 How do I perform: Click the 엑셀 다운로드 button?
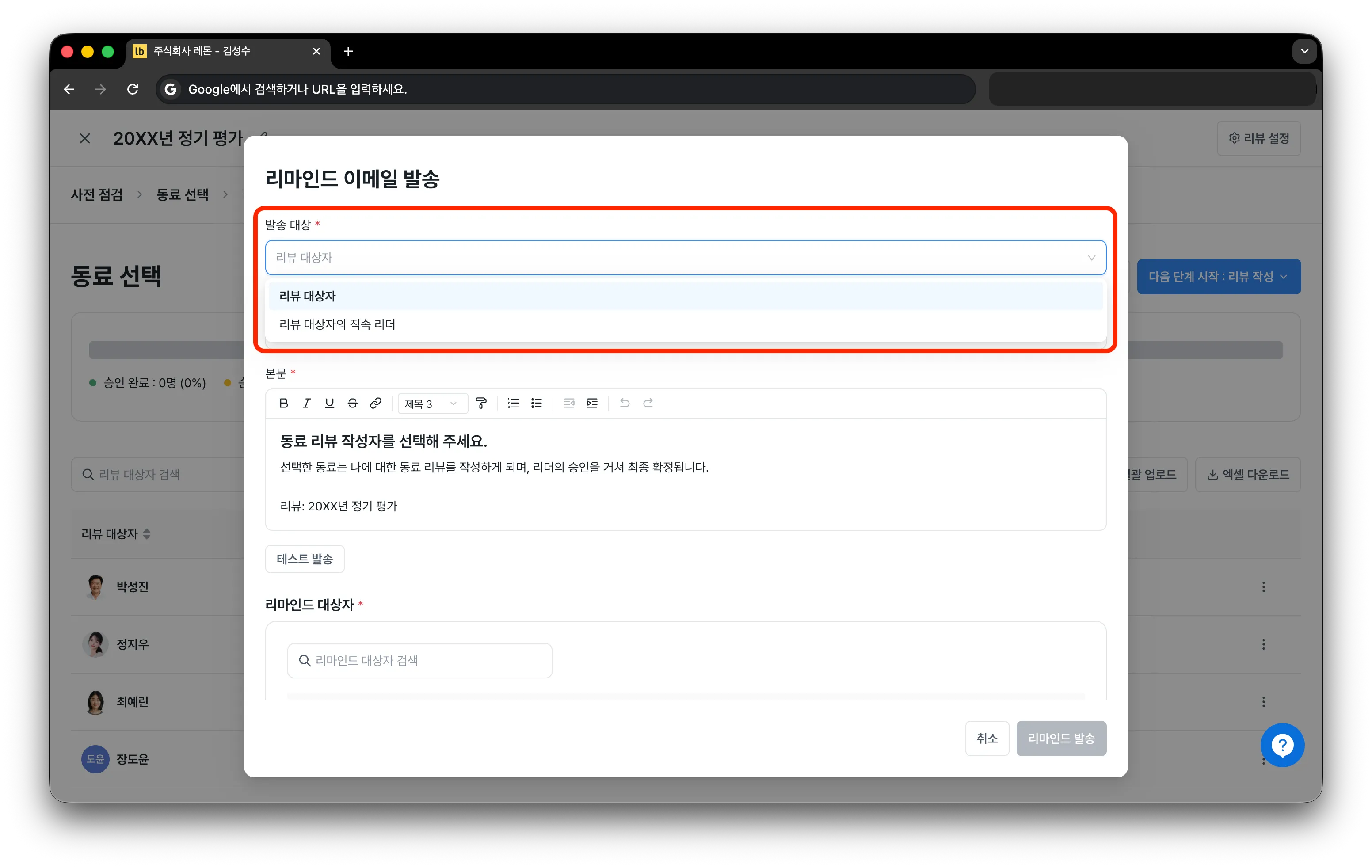coord(1248,474)
